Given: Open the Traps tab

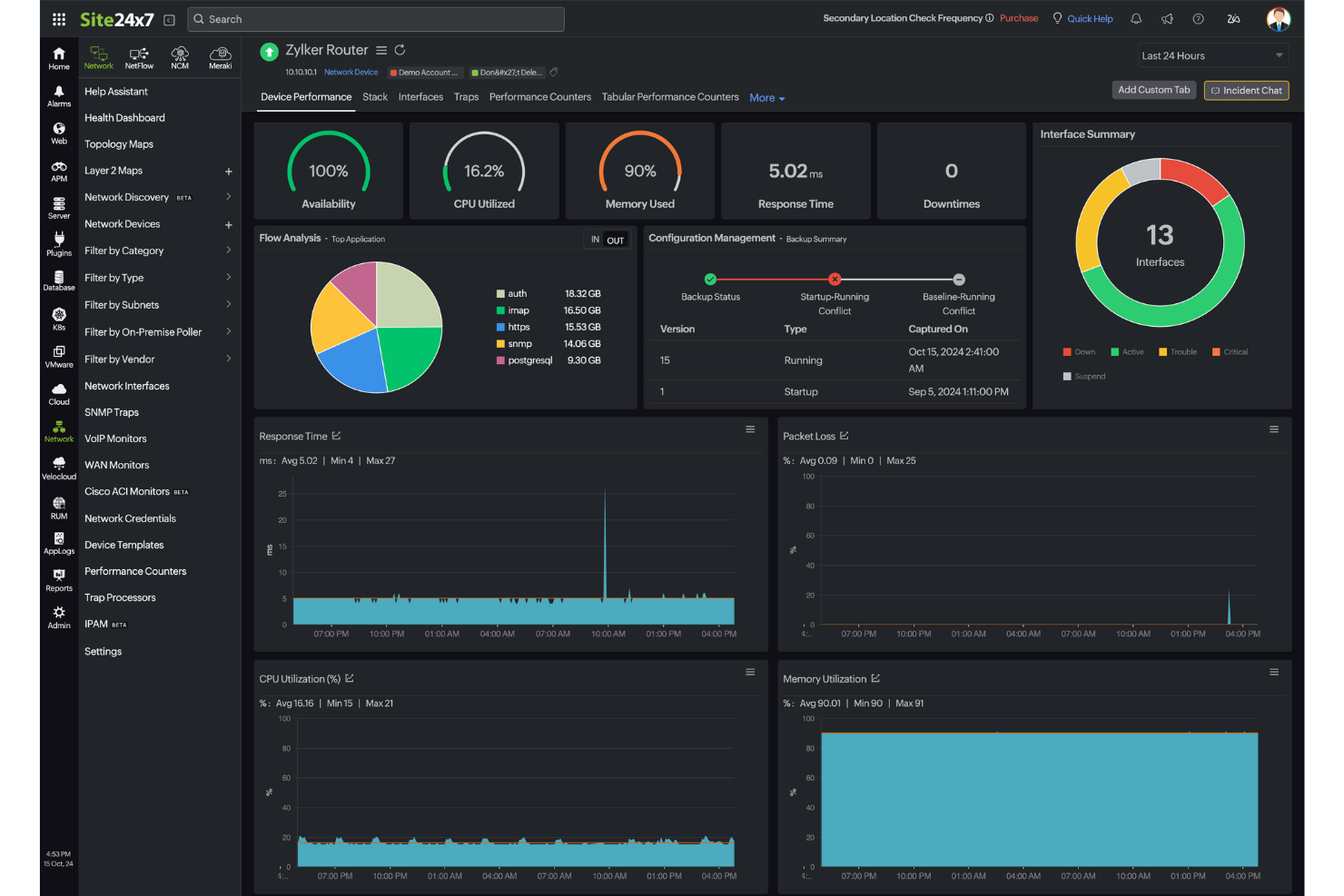Looking at the screenshot, I should click(x=466, y=96).
